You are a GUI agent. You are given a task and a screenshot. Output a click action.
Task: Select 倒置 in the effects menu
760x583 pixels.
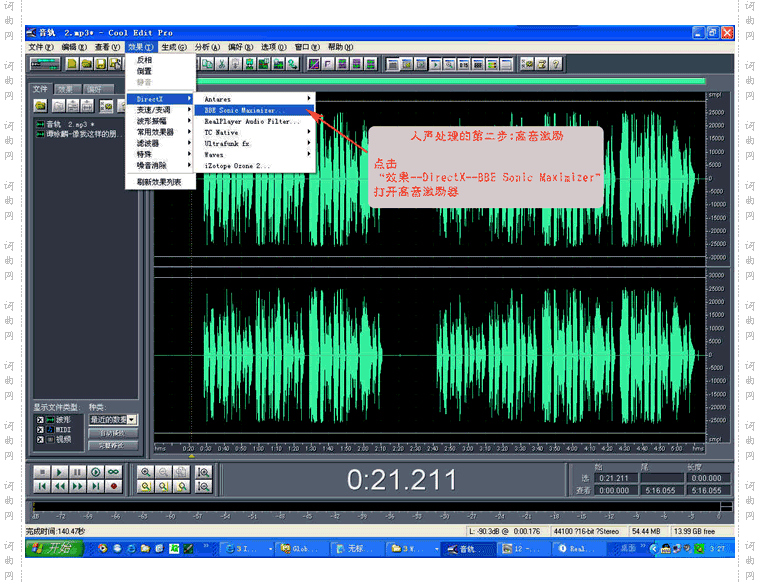click(x=160, y=71)
